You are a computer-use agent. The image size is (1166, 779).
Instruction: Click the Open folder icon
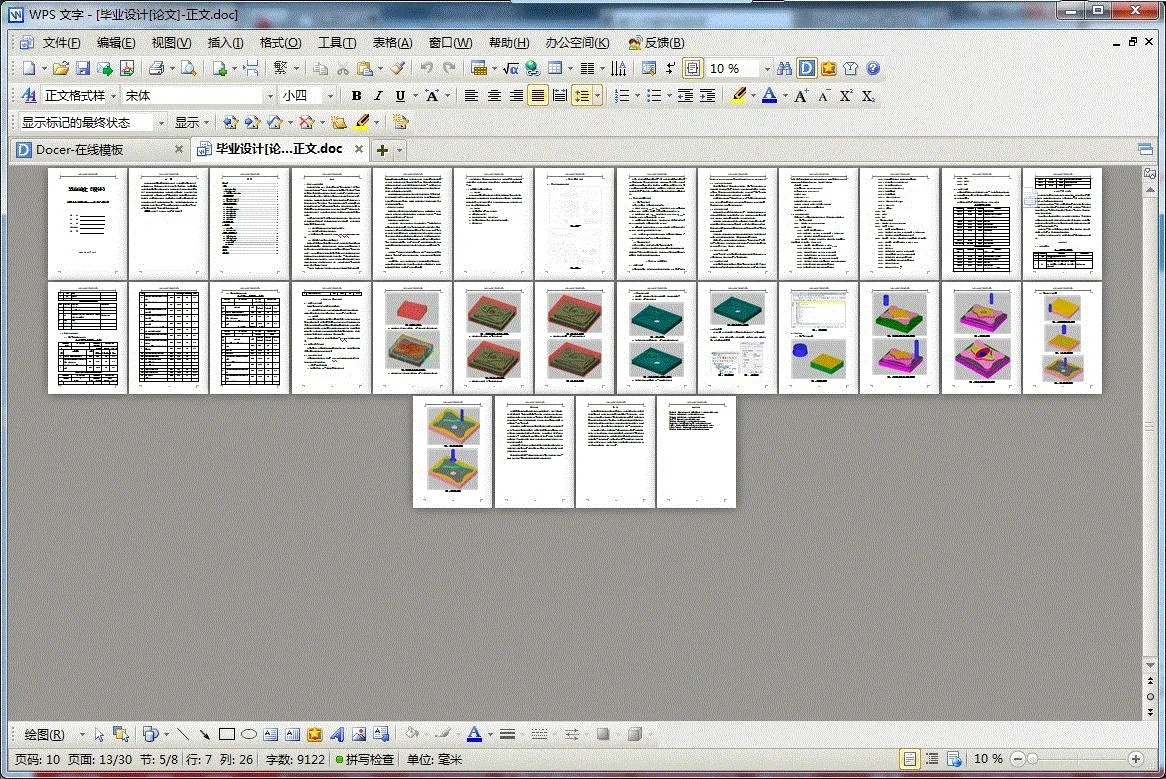(x=61, y=68)
